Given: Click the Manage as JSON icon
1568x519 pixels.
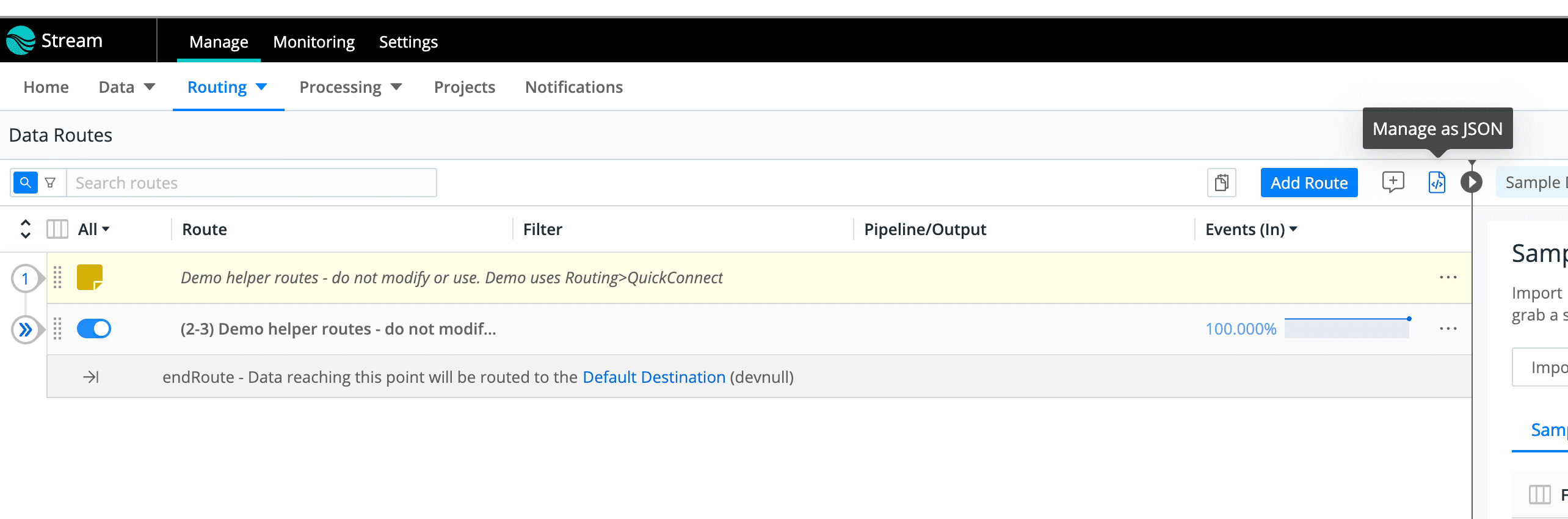Looking at the screenshot, I should 1437,183.
